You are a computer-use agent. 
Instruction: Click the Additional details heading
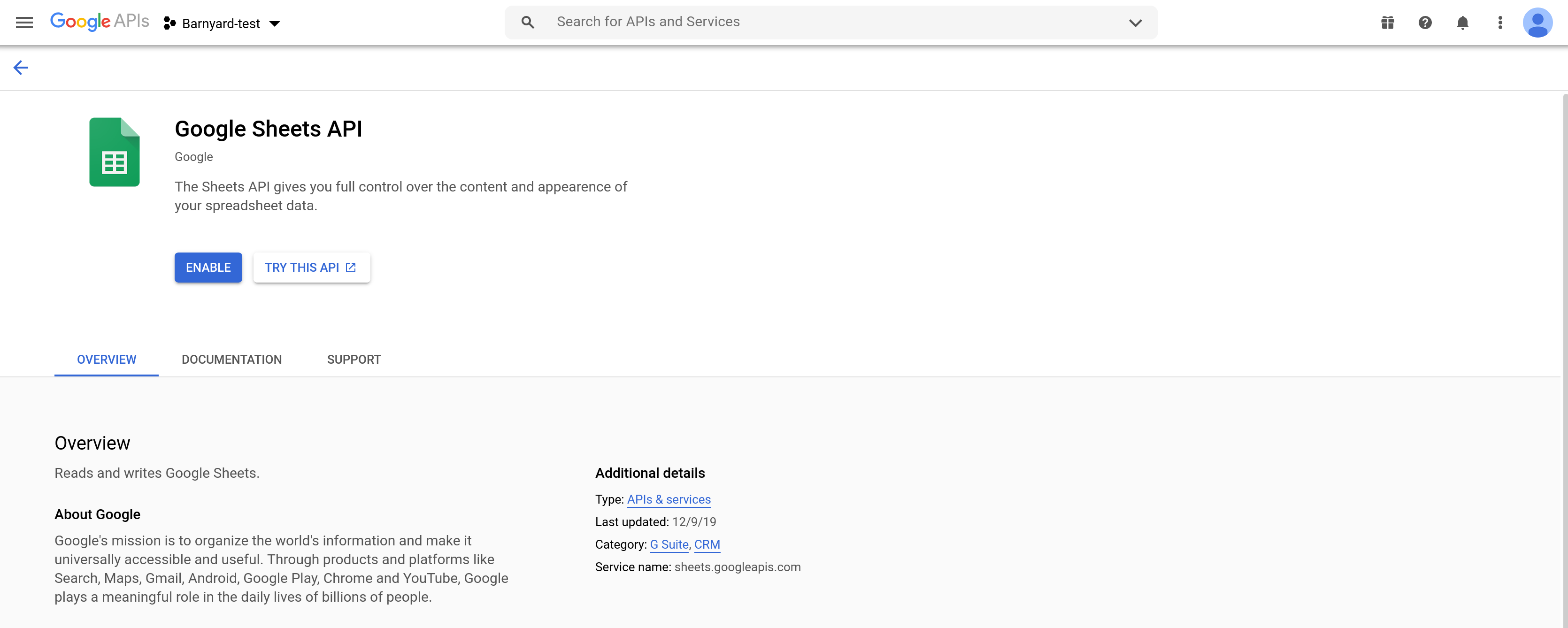tap(650, 473)
